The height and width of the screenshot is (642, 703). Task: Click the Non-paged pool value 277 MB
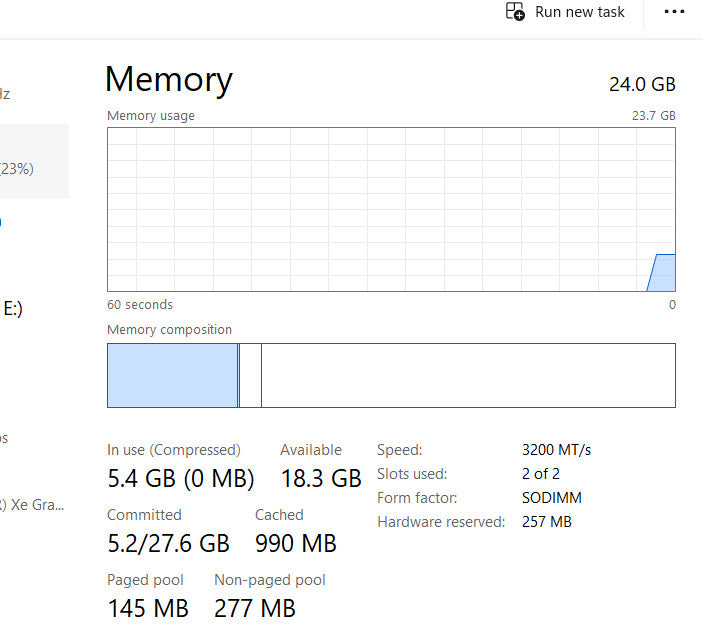(x=255, y=607)
